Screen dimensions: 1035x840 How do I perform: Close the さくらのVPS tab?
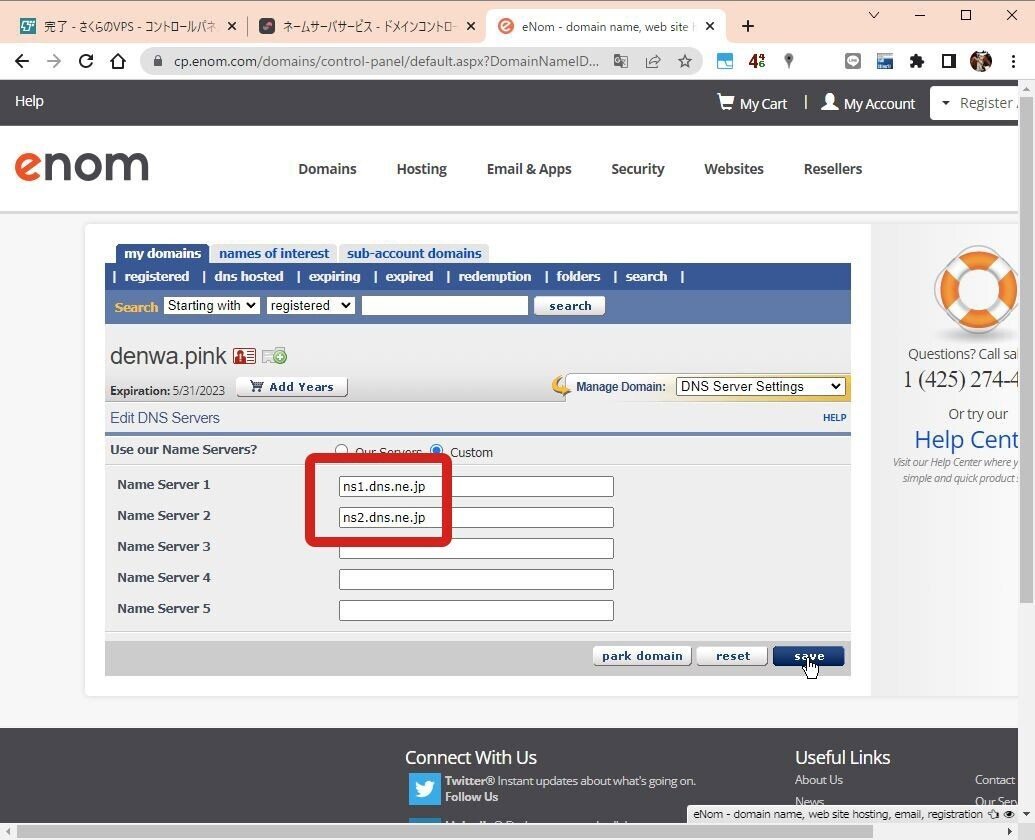tap(232, 26)
